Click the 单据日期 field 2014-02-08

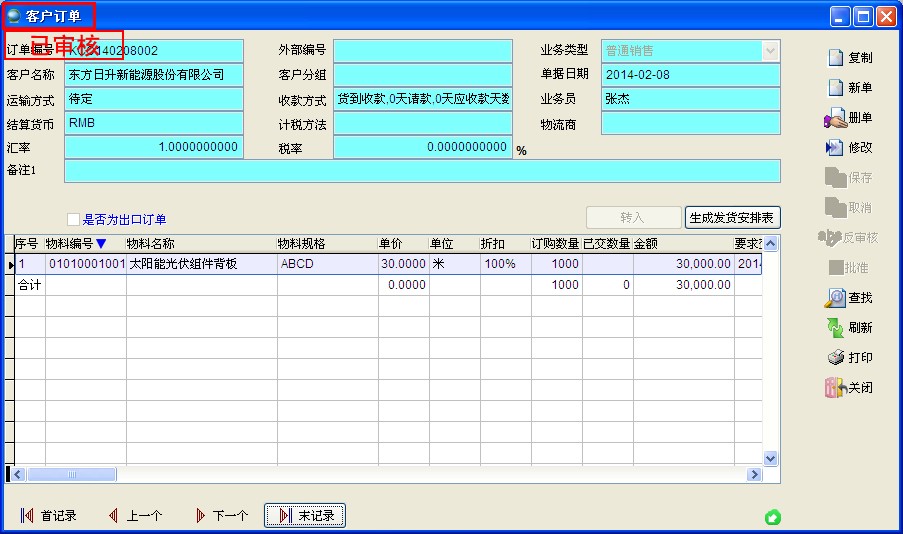click(690, 75)
